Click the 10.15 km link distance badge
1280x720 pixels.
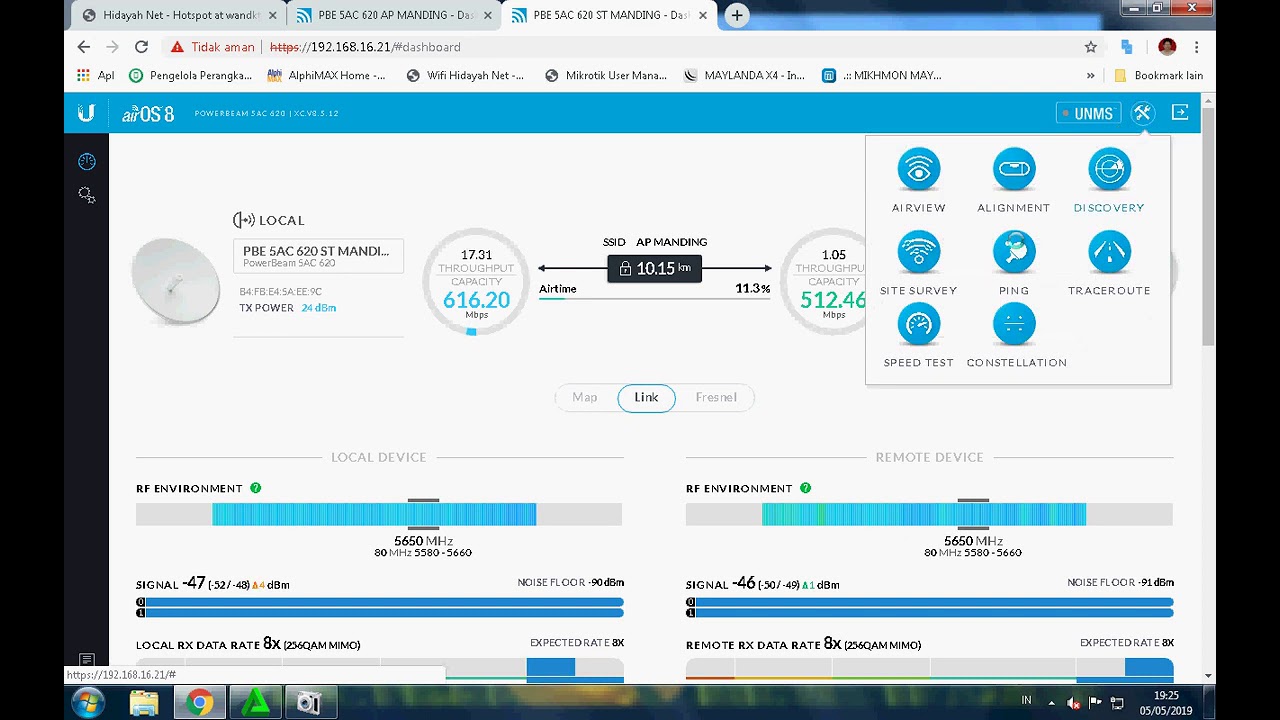coord(655,268)
